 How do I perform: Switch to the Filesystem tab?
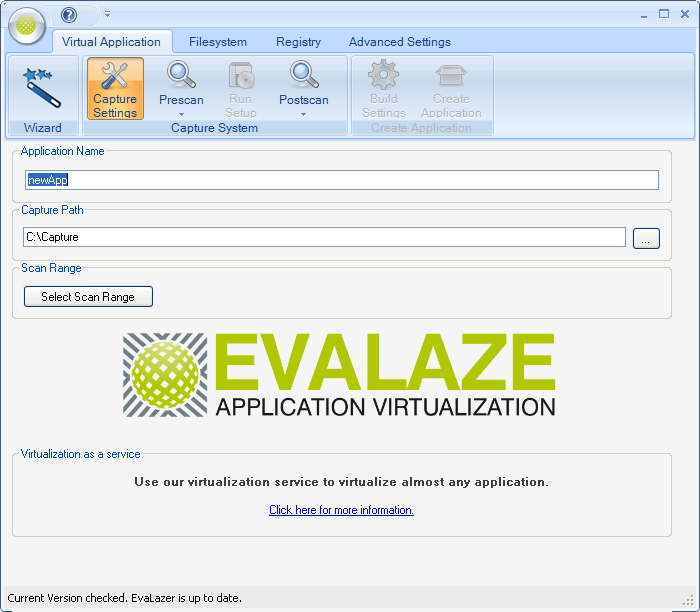click(x=218, y=42)
